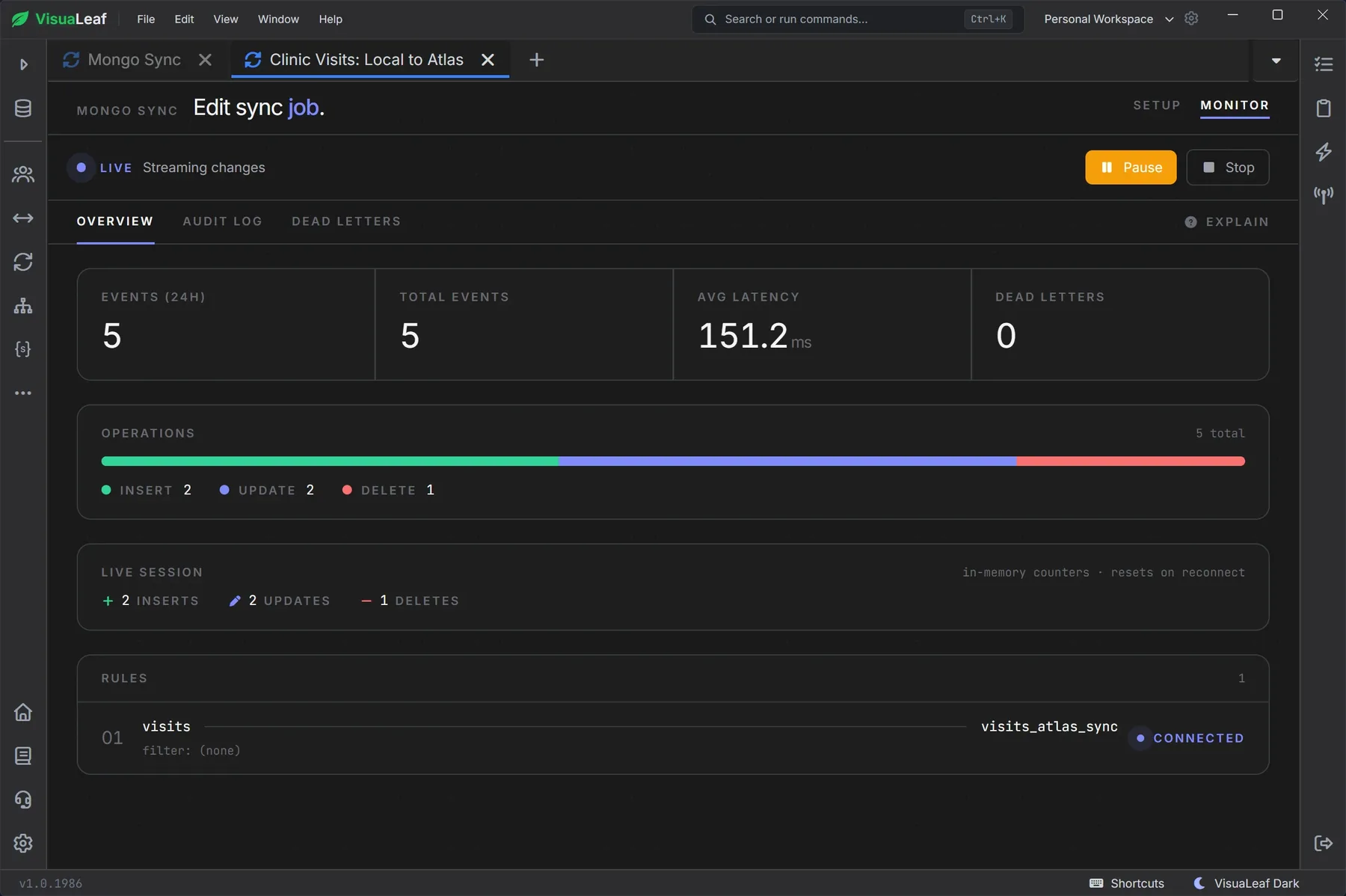The height and width of the screenshot is (896, 1346).
Task: Open the Help menu
Action: click(331, 19)
